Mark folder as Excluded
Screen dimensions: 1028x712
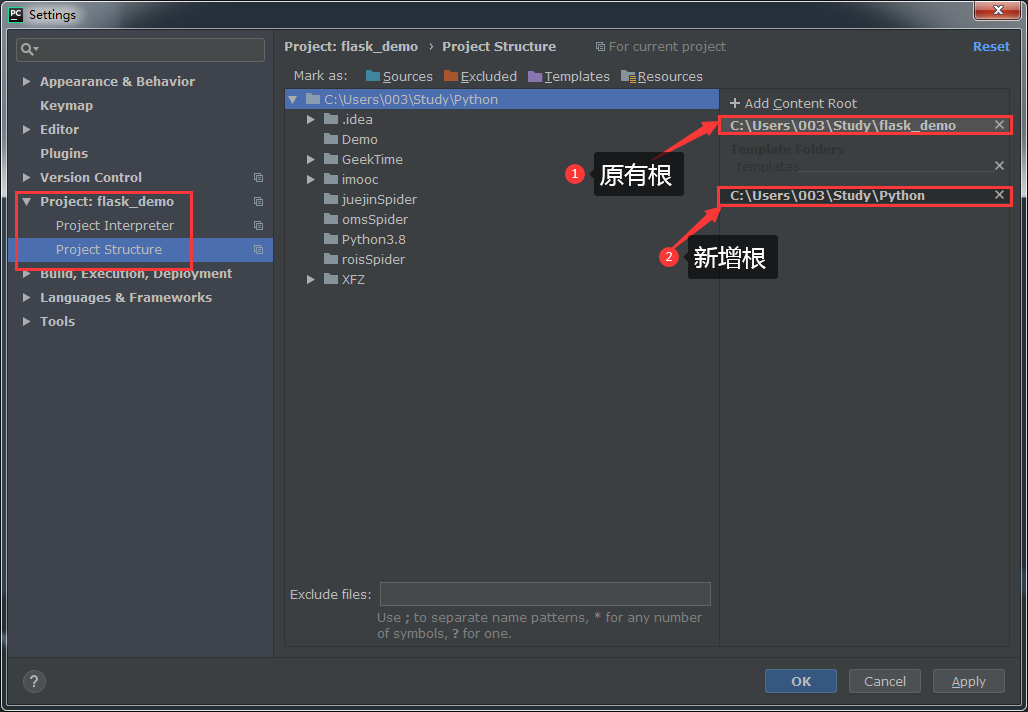click(480, 76)
